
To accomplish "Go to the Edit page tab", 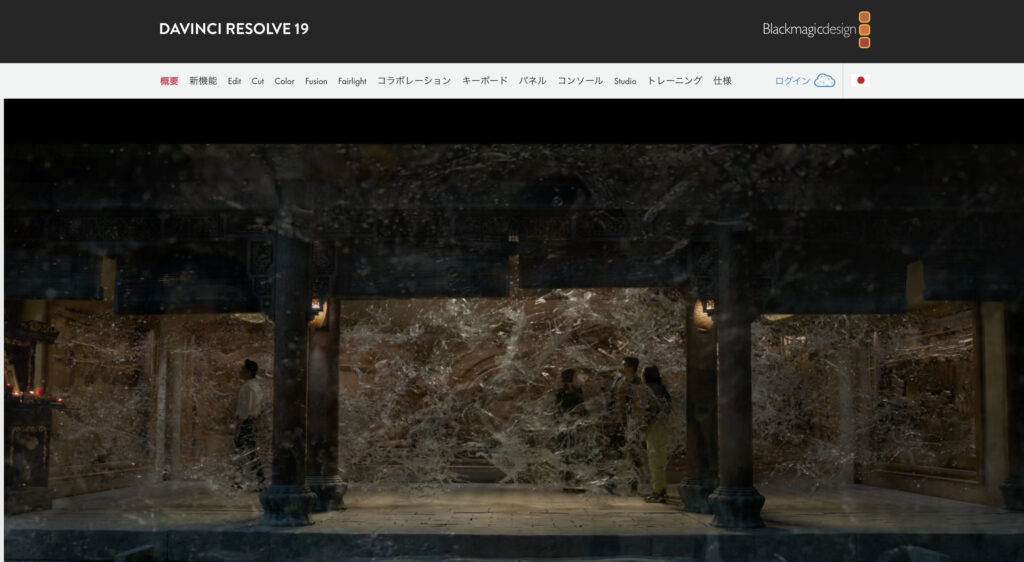I will tap(234, 81).
